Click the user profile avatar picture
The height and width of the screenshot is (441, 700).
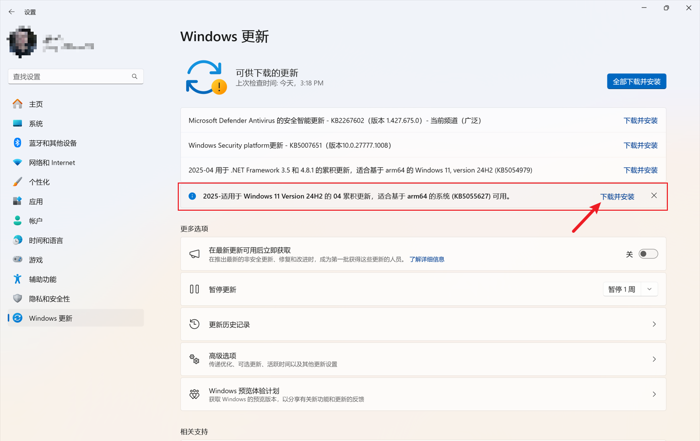point(22,42)
